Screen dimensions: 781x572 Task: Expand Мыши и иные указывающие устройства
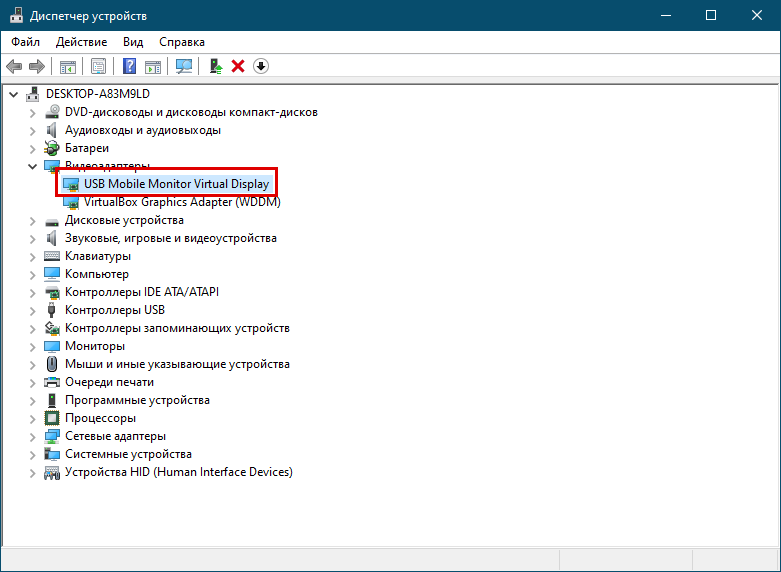point(32,364)
